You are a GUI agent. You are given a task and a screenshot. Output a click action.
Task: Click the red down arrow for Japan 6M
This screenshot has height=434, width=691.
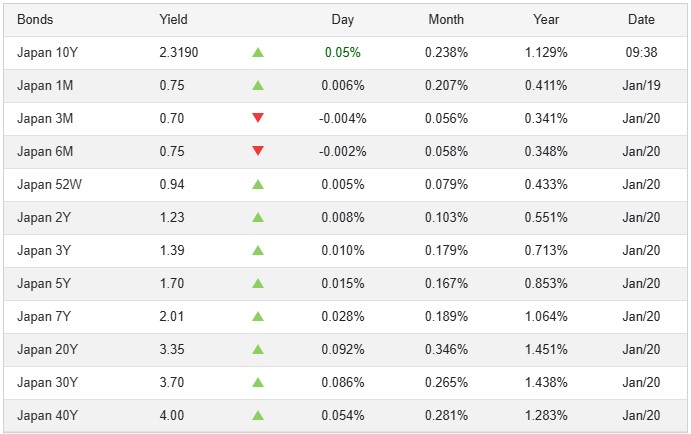[258, 151]
